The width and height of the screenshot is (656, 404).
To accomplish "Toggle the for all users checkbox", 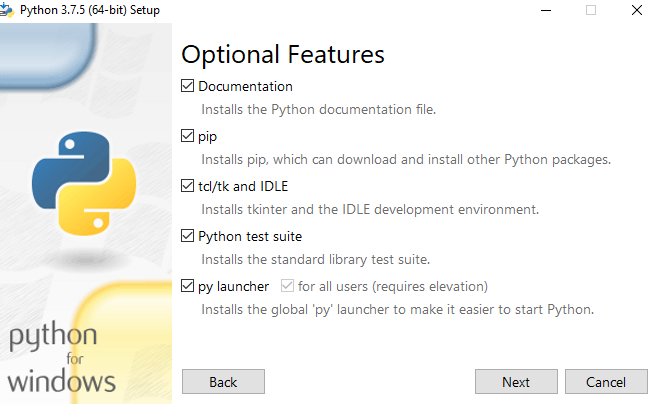I will (287, 286).
